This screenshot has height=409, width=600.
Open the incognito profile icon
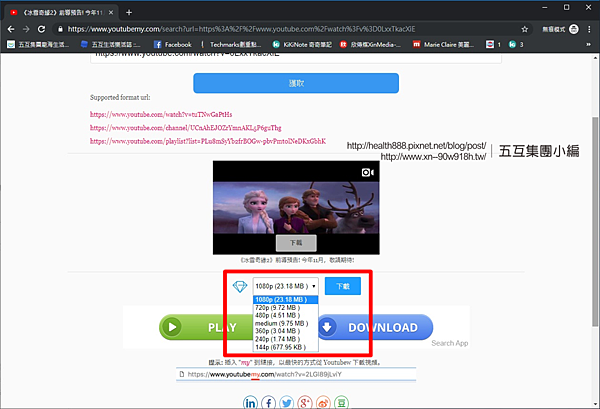[x=574, y=29]
